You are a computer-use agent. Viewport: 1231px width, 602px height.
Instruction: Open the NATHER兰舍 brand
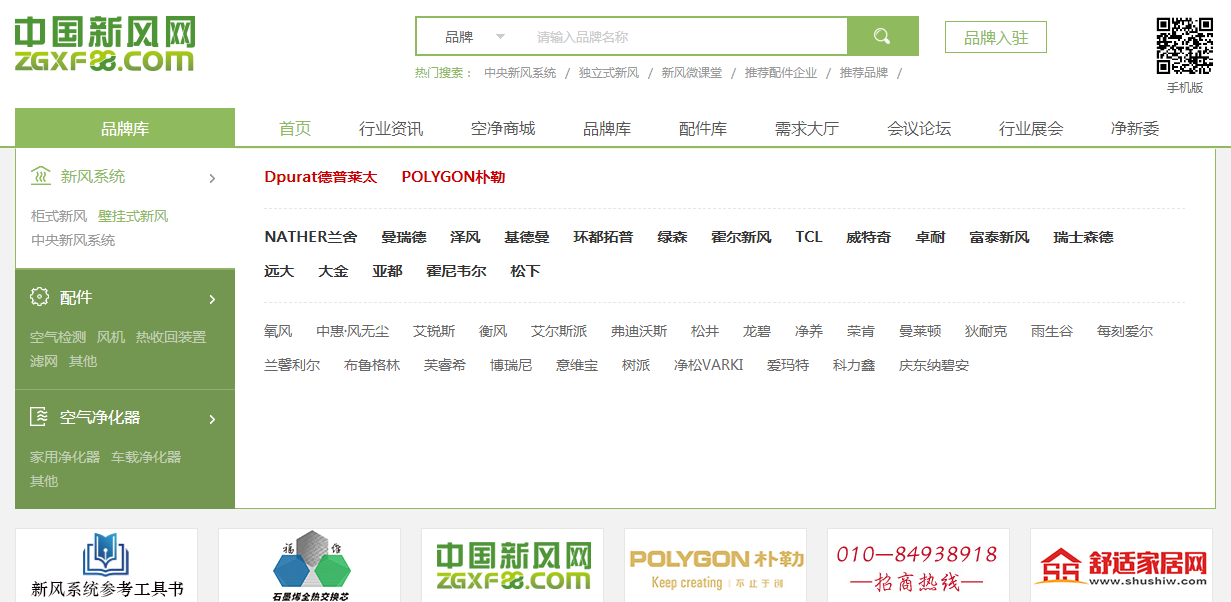311,237
